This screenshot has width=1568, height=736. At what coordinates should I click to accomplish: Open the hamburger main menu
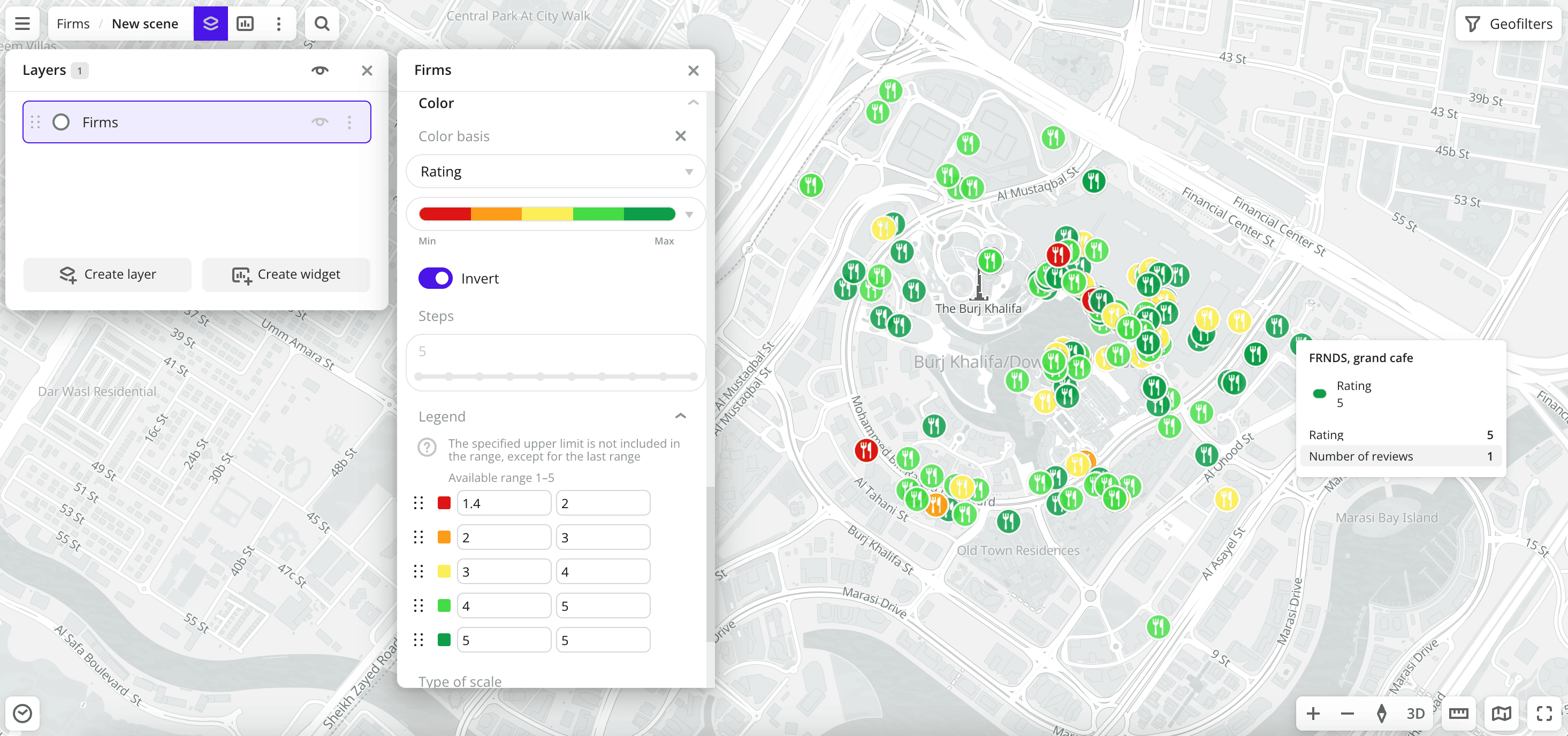click(22, 24)
